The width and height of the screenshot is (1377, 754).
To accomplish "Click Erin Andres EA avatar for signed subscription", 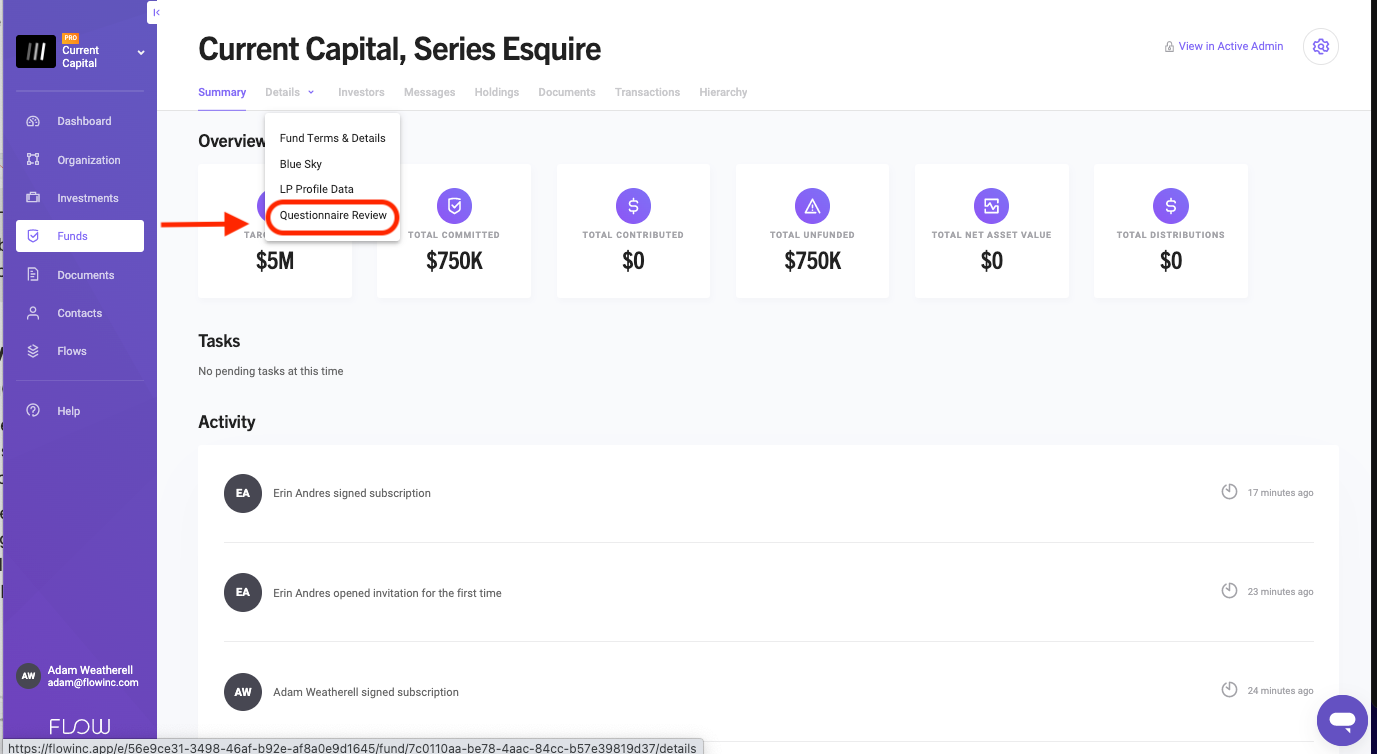I will coord(243,493).
